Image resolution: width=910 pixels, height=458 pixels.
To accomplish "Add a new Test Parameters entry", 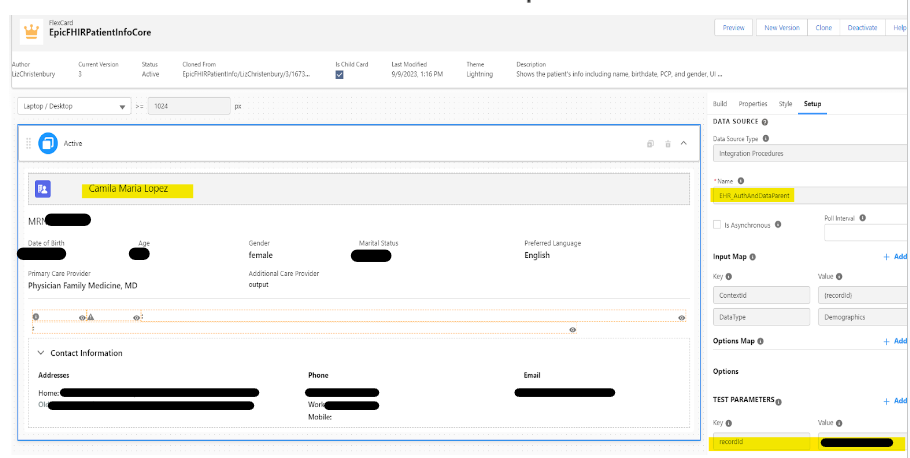I will (x=895, y=401).
